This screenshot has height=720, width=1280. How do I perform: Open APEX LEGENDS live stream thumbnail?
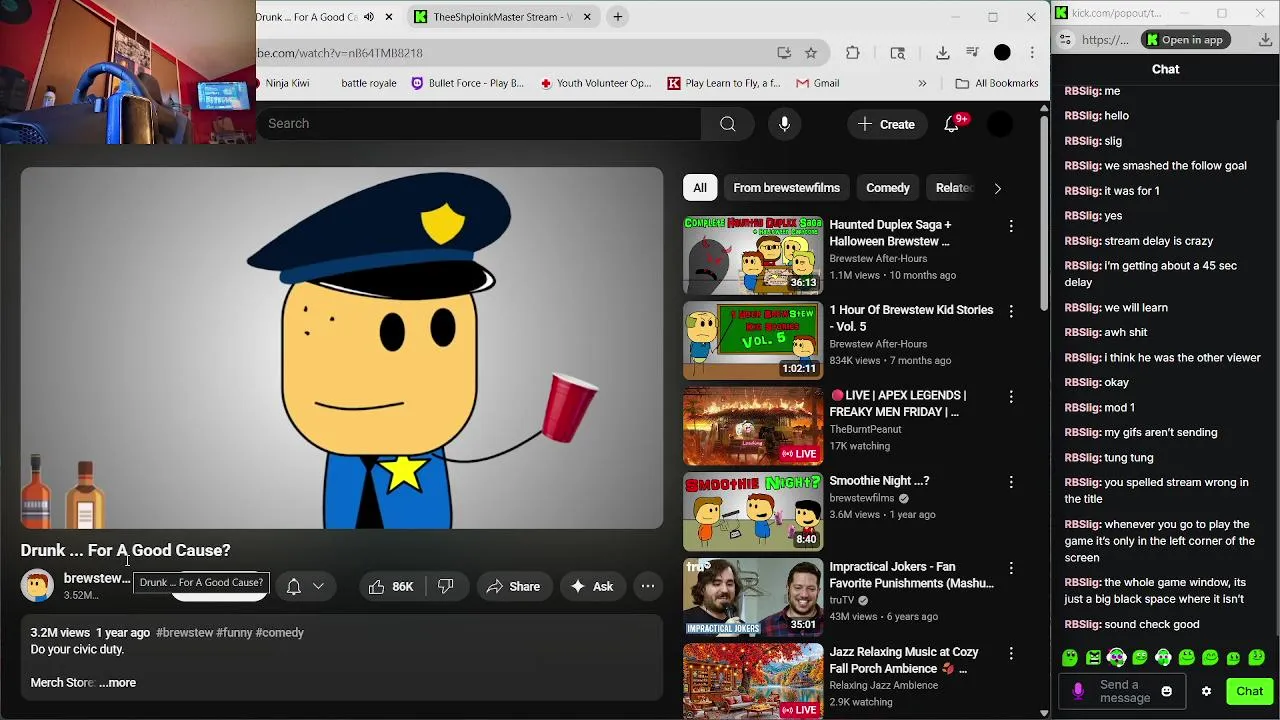753,427
